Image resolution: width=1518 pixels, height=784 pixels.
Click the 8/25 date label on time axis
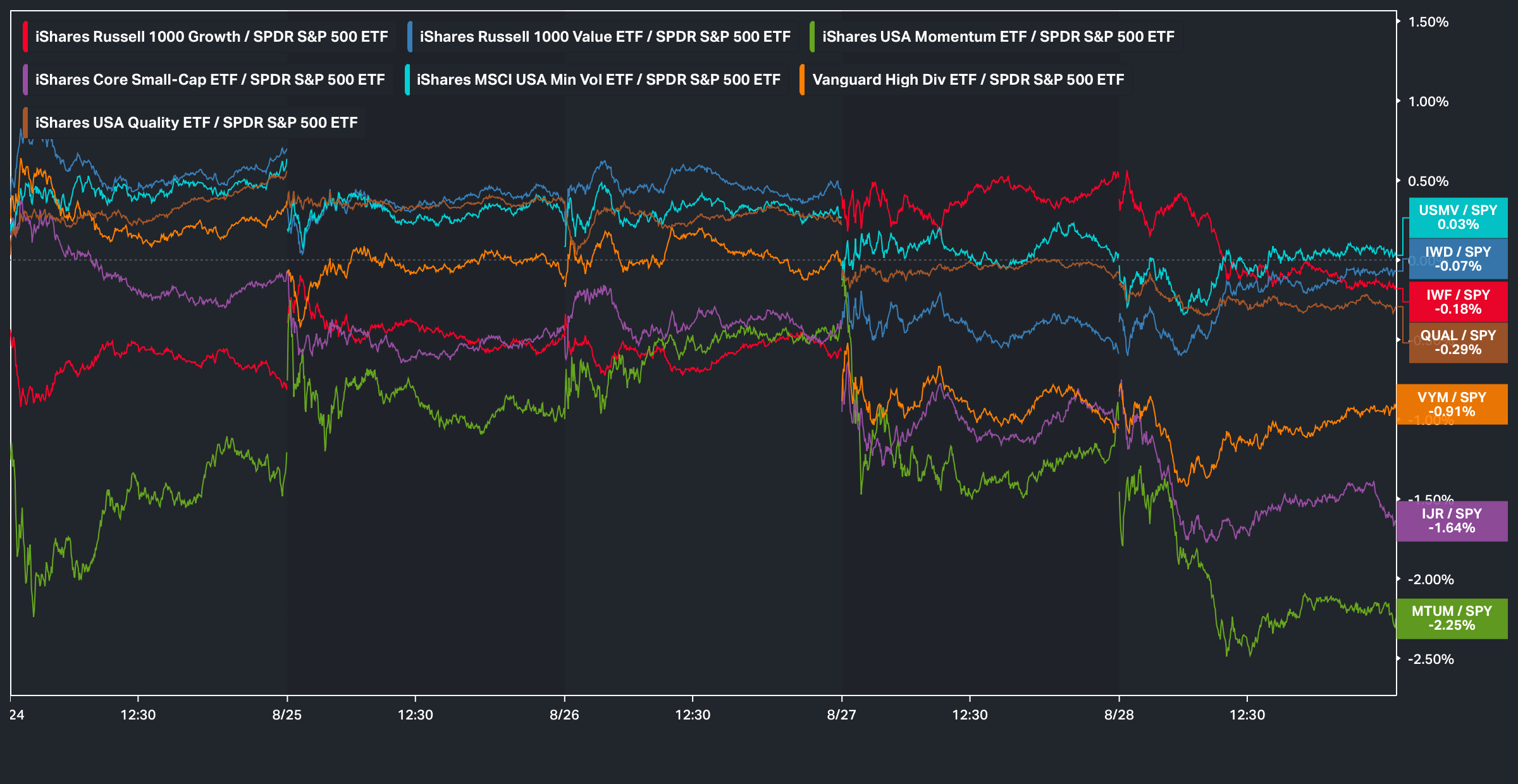[x=287, y=715]
